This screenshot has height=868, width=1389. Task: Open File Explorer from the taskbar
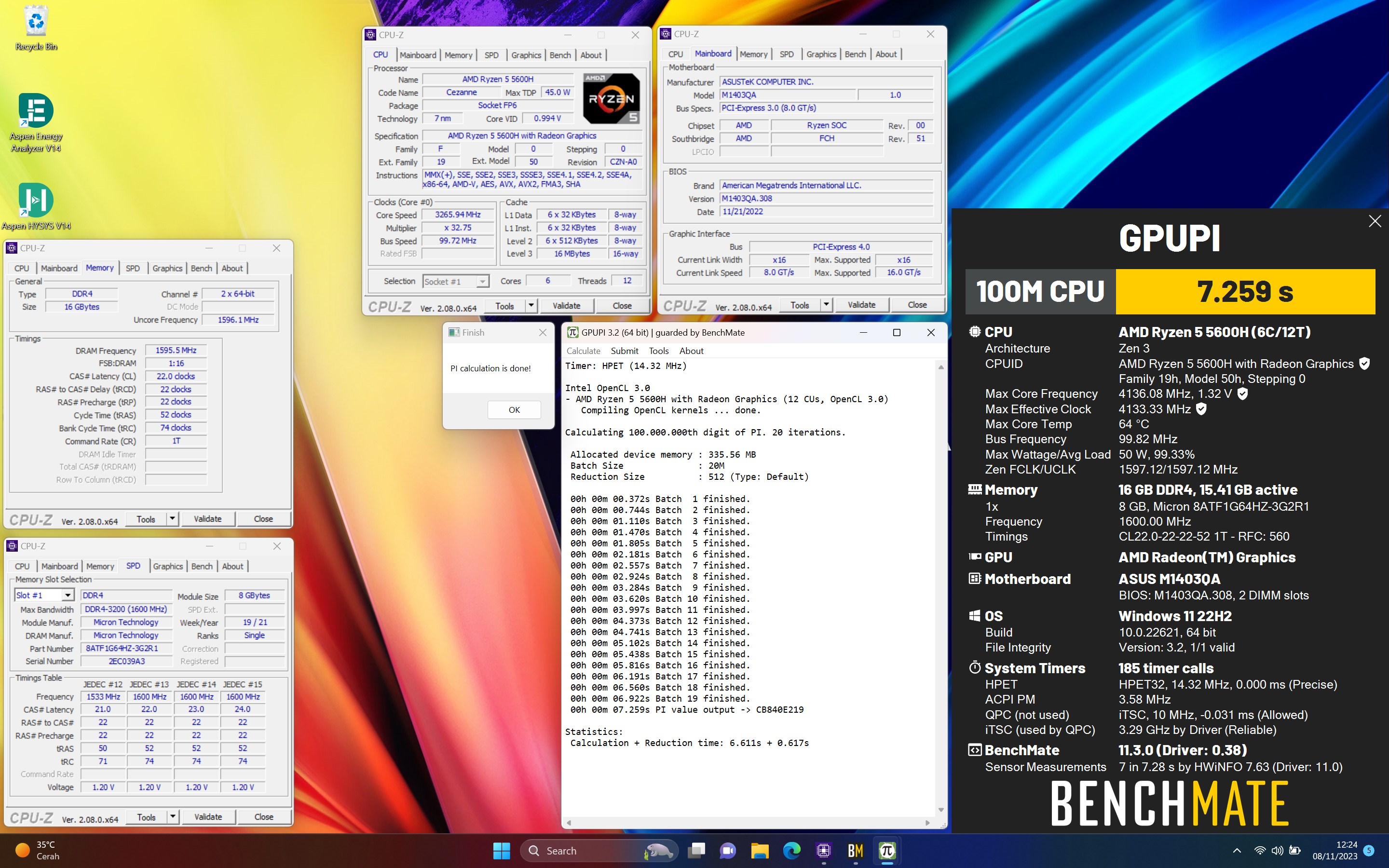tap(759, 850)
